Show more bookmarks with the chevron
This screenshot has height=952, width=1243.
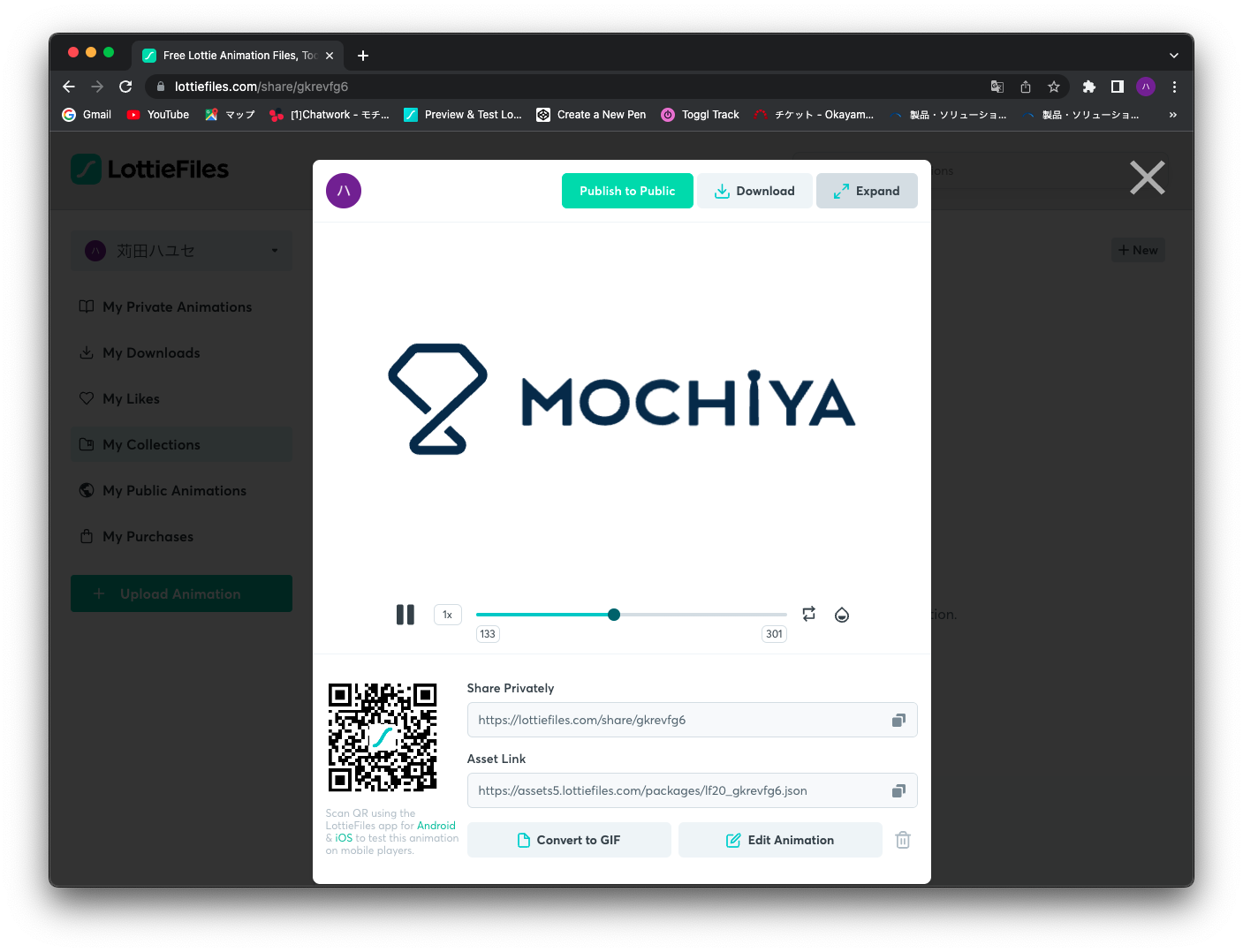pyautogui.click(x=1173, y=115)
